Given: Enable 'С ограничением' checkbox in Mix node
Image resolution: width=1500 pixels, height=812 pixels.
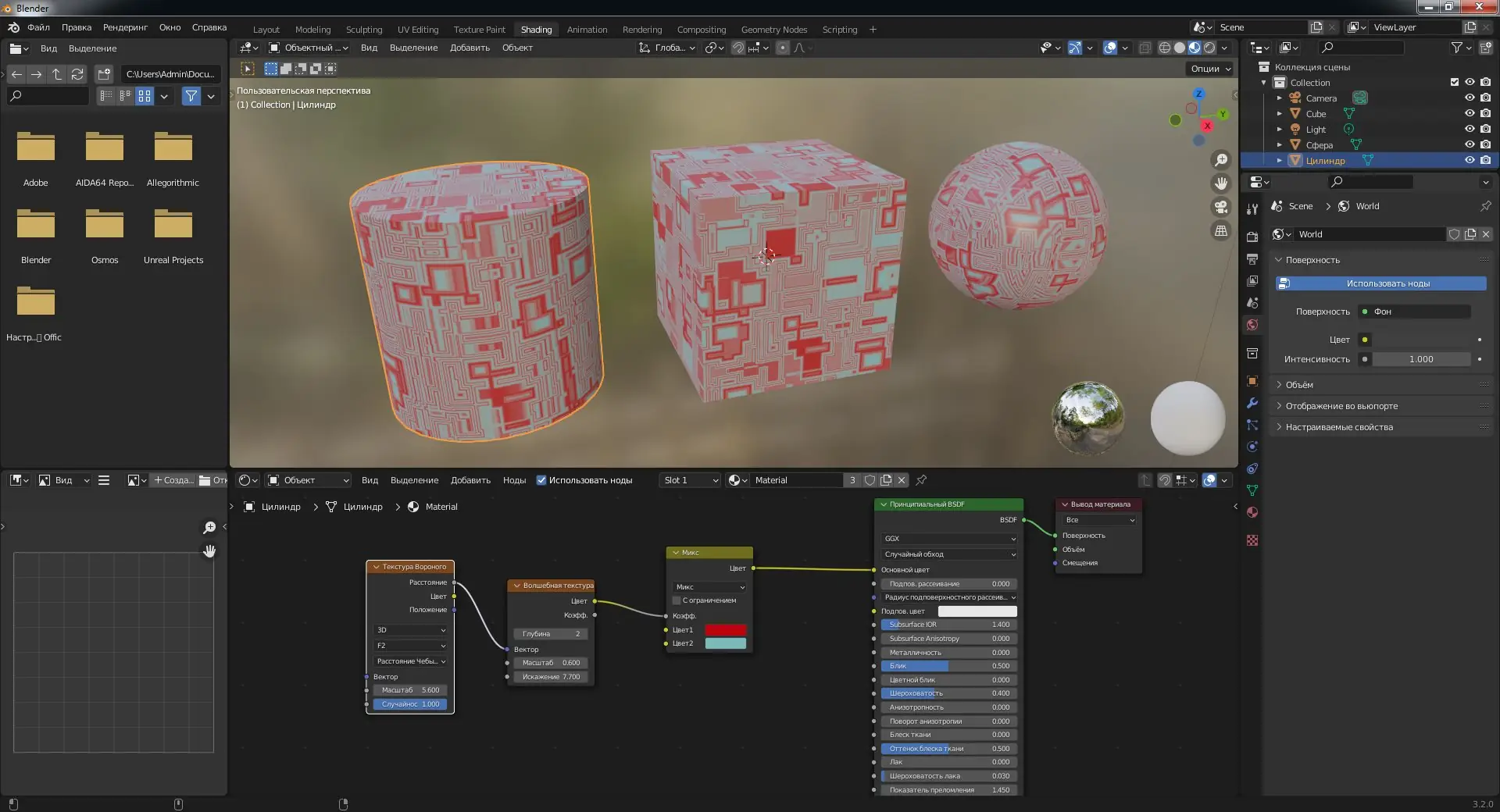Looking at the screenshot, I should coord(677,600).
